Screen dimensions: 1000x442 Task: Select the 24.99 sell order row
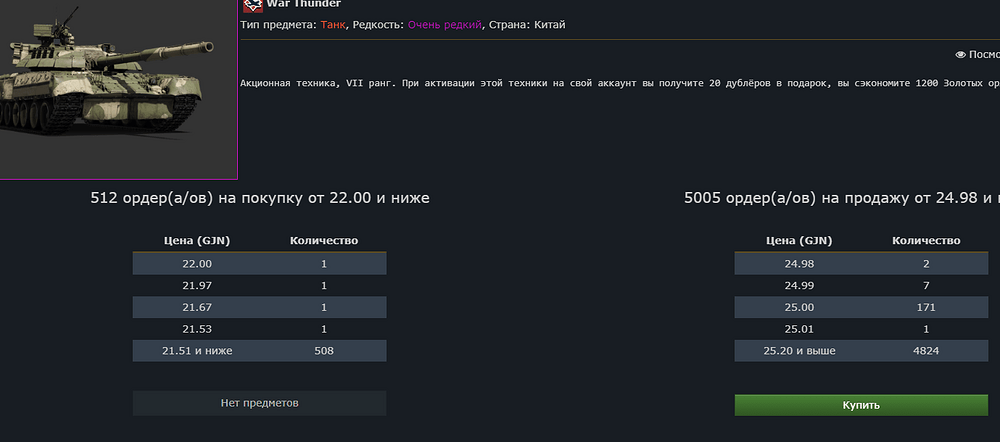(861, 286)
